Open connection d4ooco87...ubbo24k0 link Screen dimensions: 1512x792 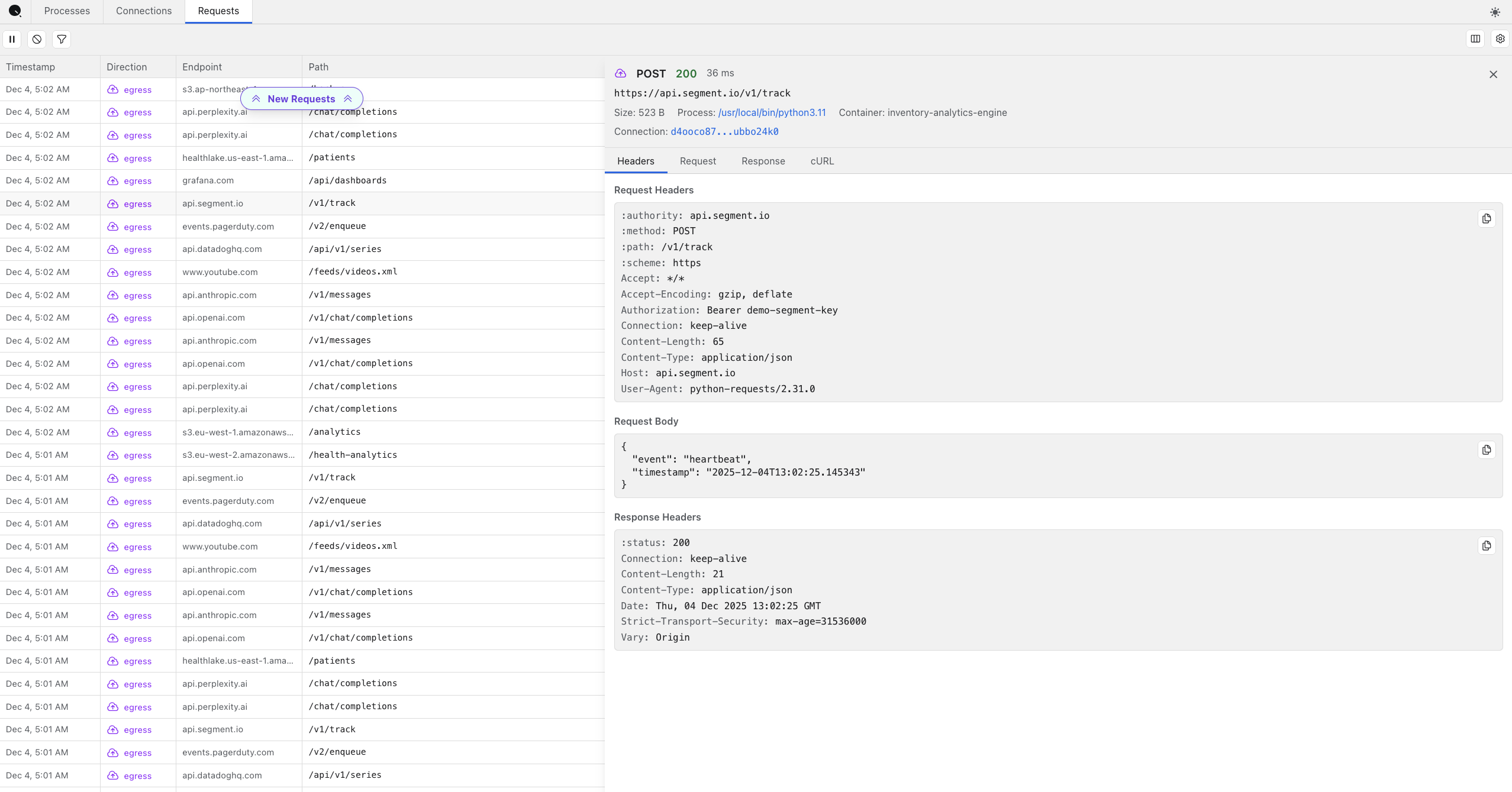pyautogui.click(x=724, y=131)
